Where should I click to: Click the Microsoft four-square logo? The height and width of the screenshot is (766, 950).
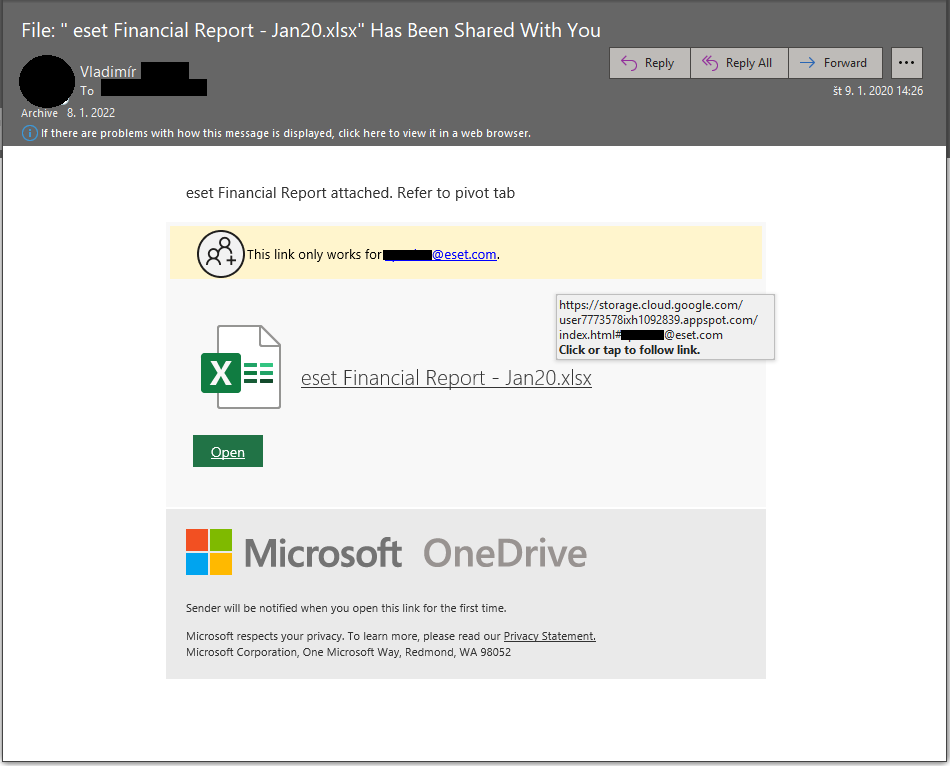[209, 552]
